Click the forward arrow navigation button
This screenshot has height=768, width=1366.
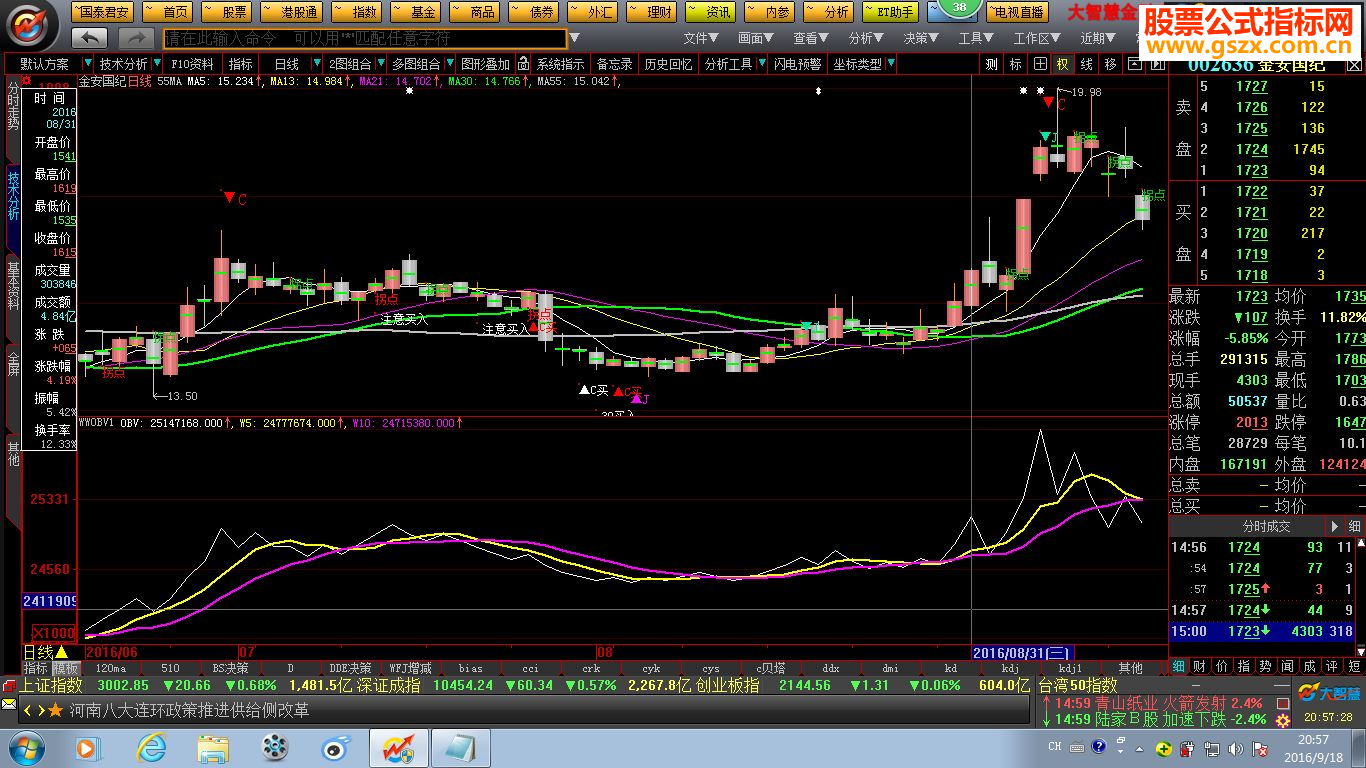pos(136,38)
